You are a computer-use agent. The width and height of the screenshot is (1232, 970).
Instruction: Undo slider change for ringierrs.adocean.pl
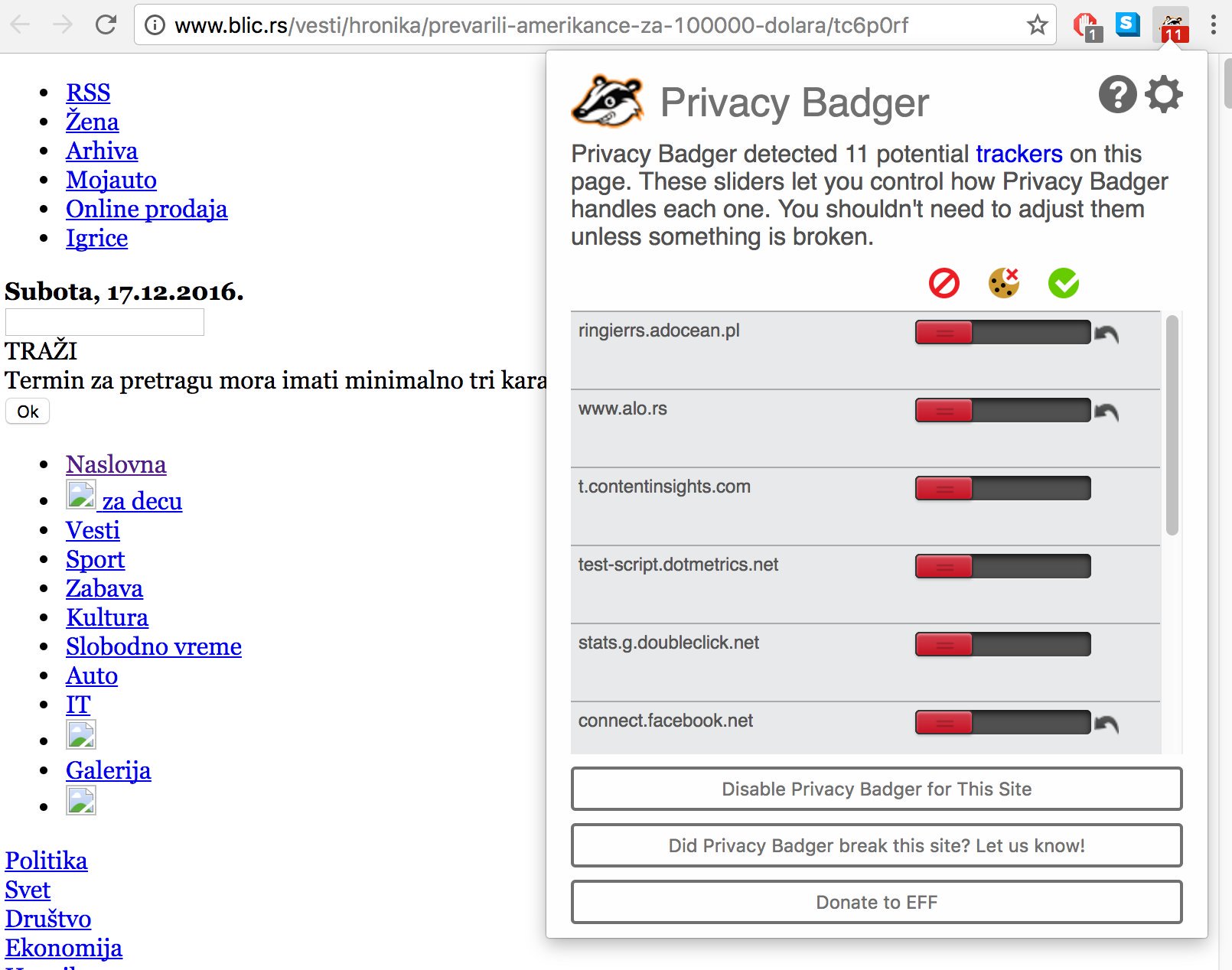coord(1107,334)
